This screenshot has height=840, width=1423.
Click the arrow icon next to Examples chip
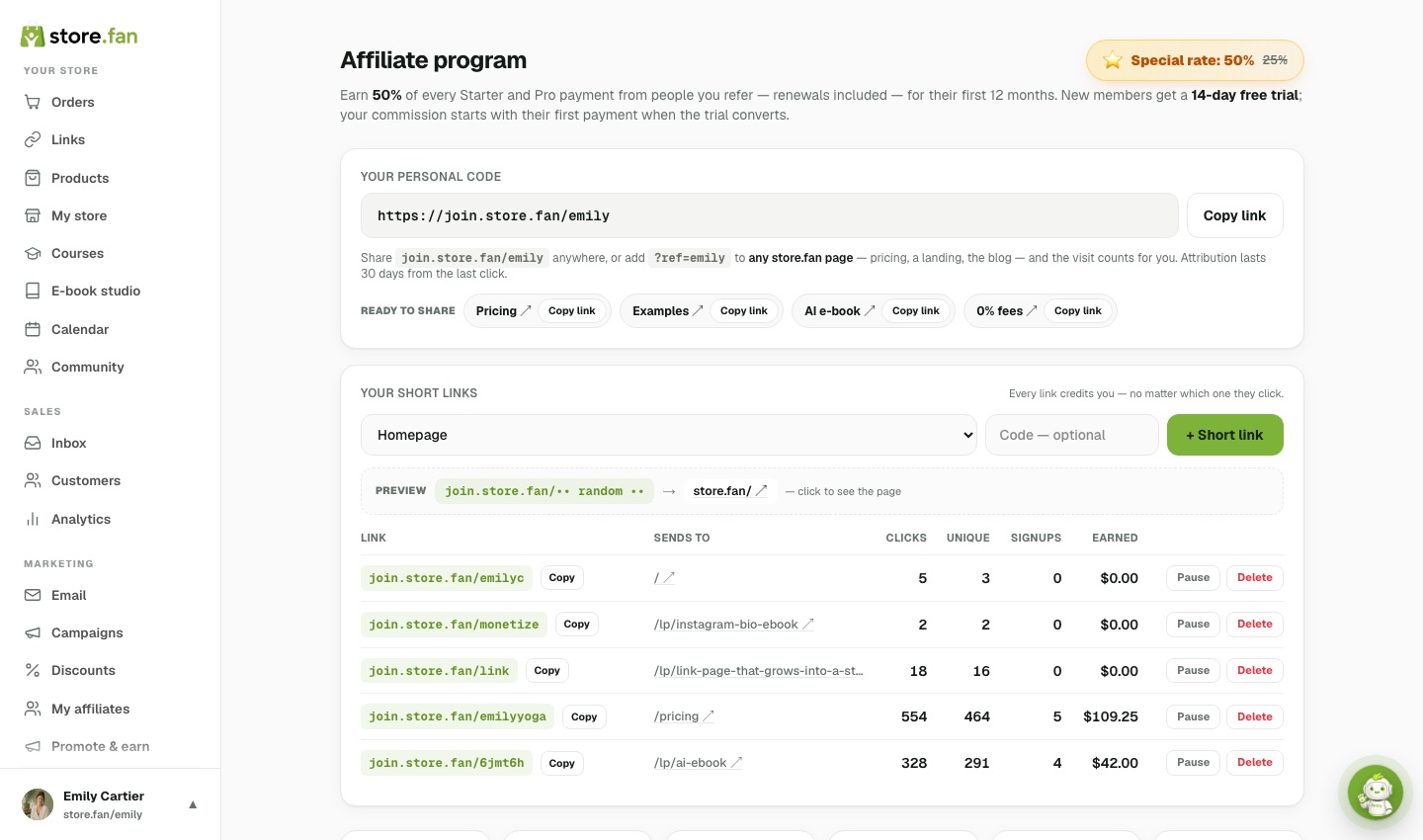698,310
